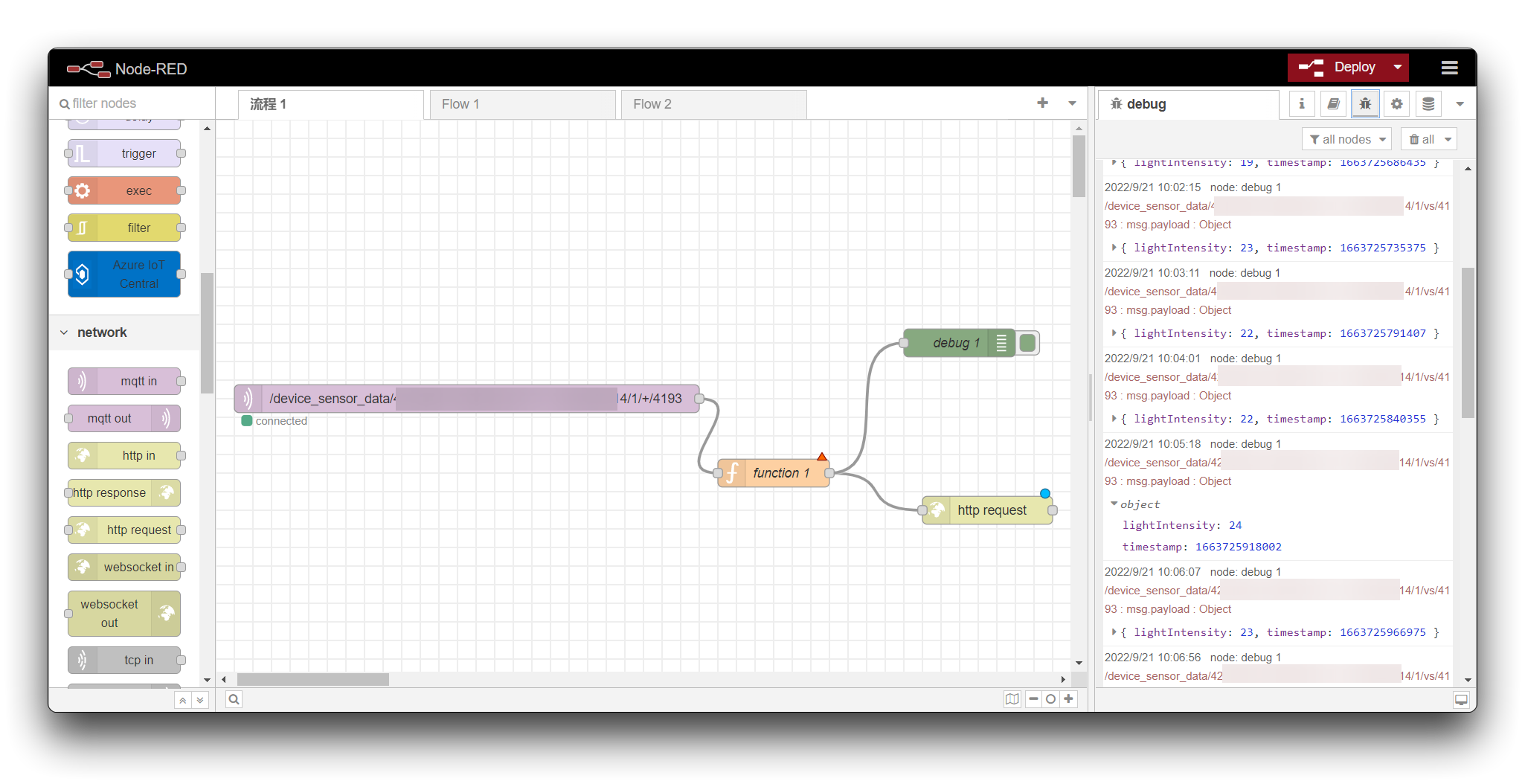Toggle the flow navigator map
Screen dimensions: 1525x784
tap(1012, 699)
